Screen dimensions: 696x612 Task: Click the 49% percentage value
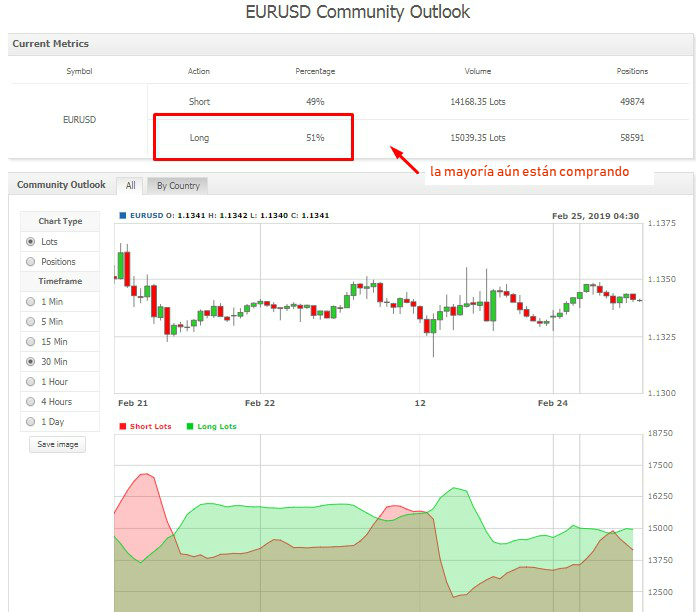315,102
